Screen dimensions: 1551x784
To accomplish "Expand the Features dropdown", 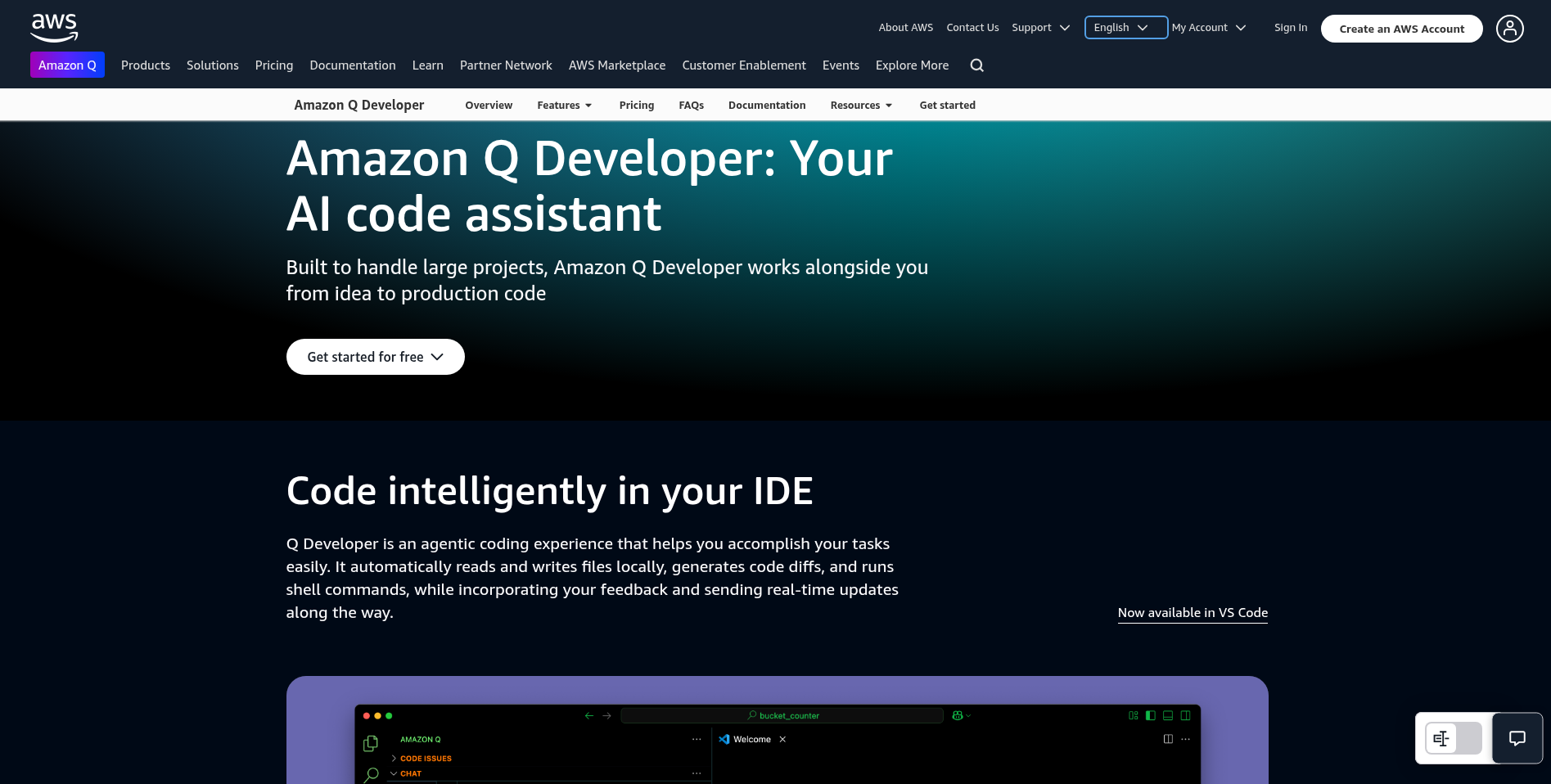I will [x=564, y=105].
